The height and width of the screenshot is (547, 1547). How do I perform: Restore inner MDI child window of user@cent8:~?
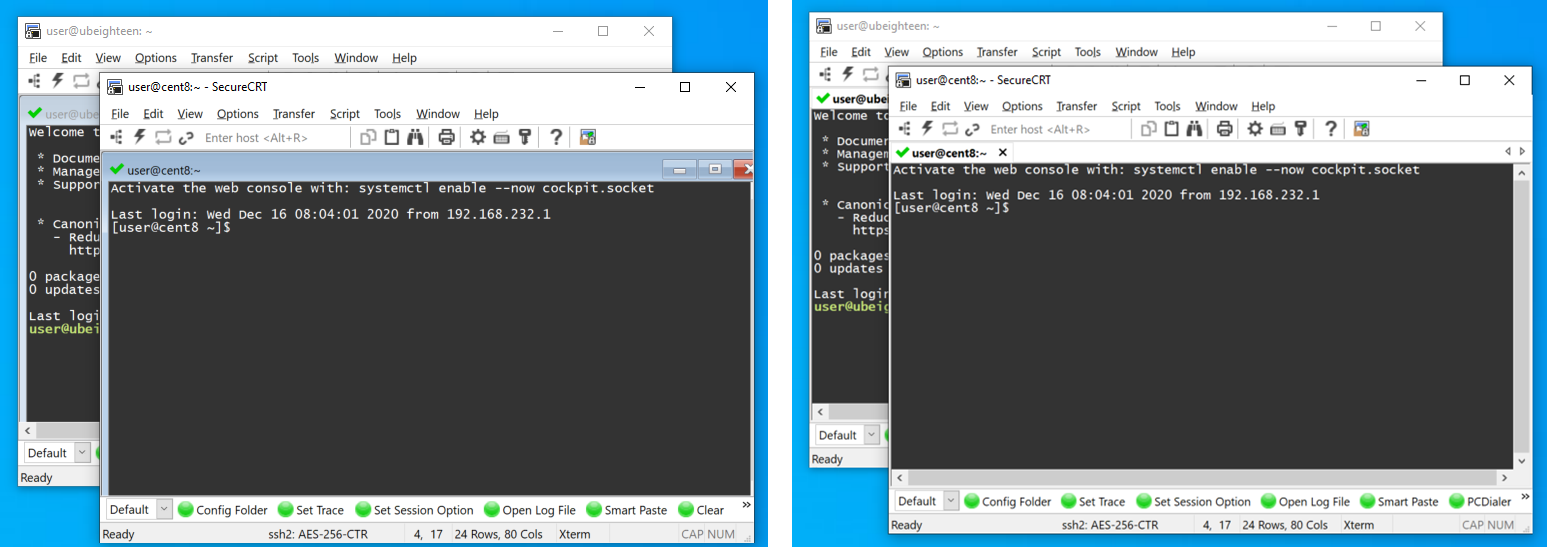(715, 169)
